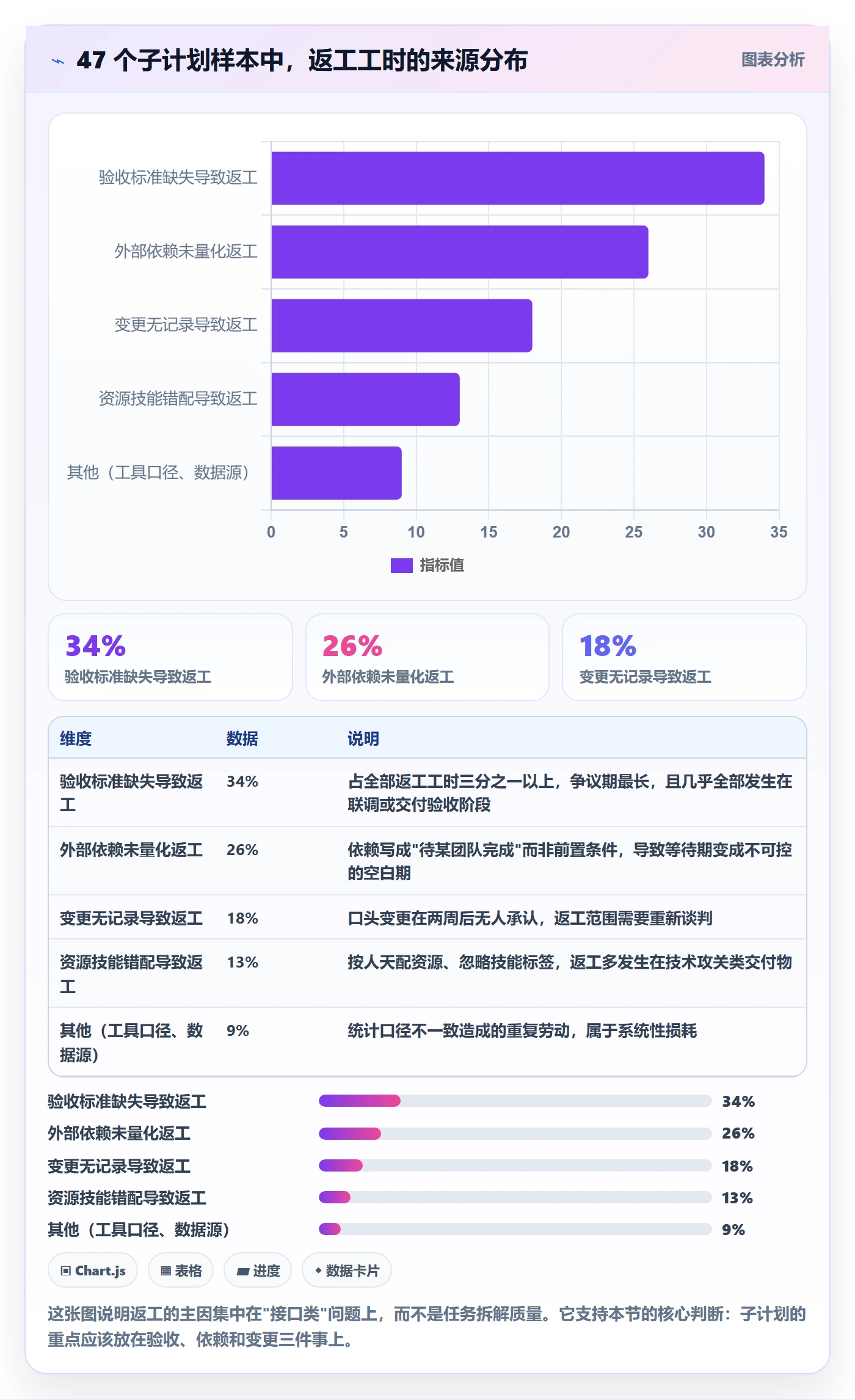Click the 其他（工具口径、数据源） chart bar
The width and height of the screenshot is (855, 1400).
coord(337,473)
